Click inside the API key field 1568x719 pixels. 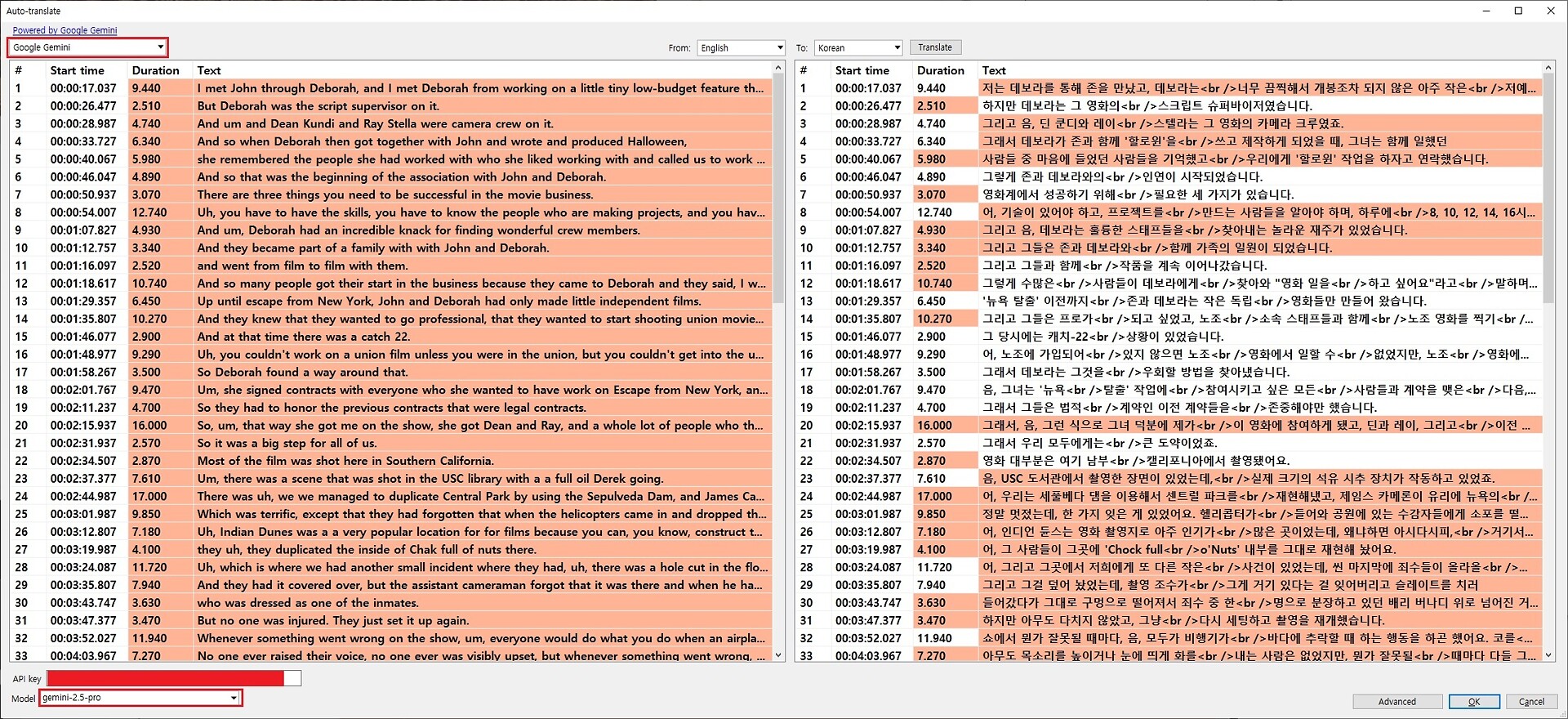(x=173, y=678)
